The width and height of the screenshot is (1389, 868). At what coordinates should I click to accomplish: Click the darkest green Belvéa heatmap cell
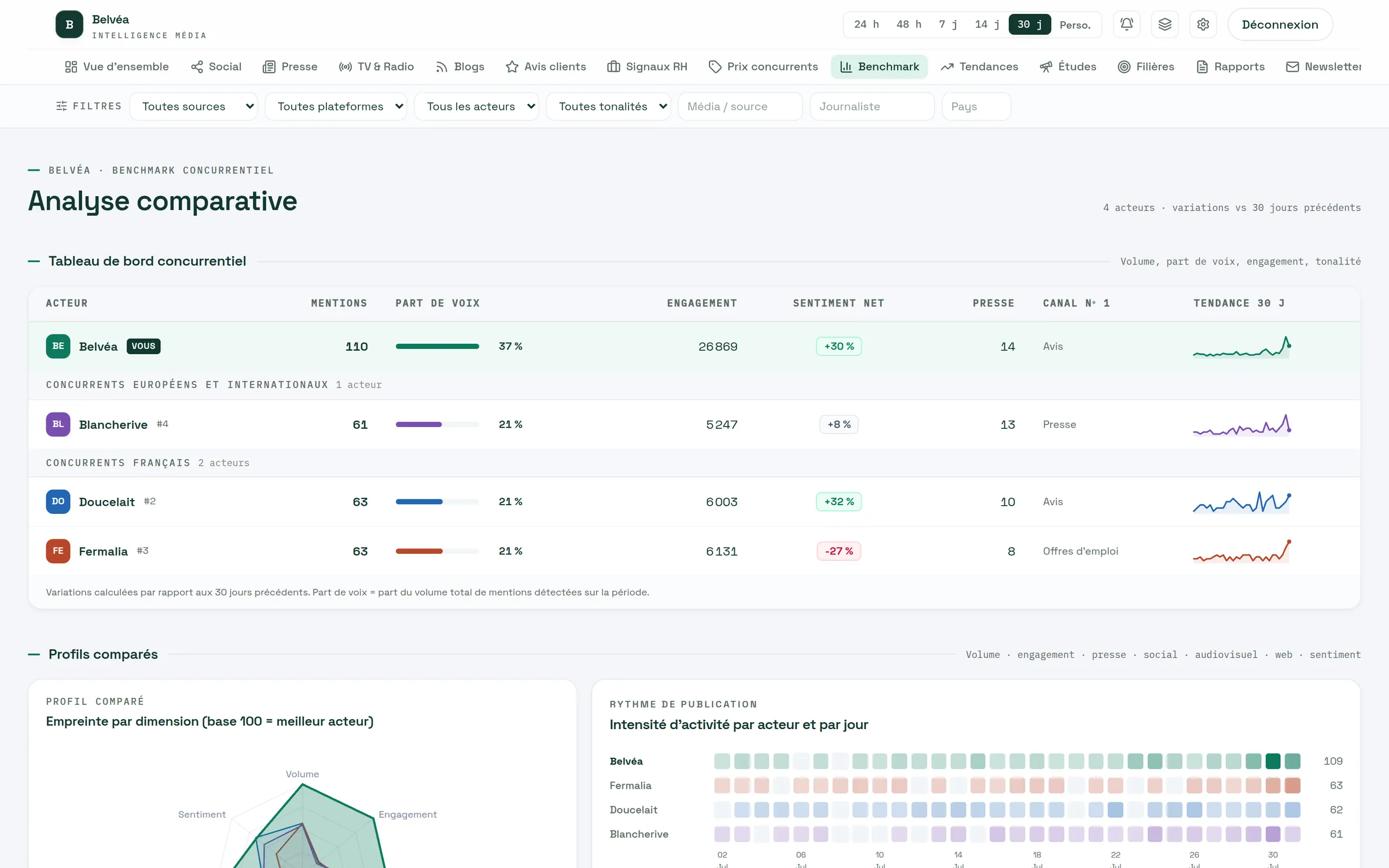coord(1273,761)
